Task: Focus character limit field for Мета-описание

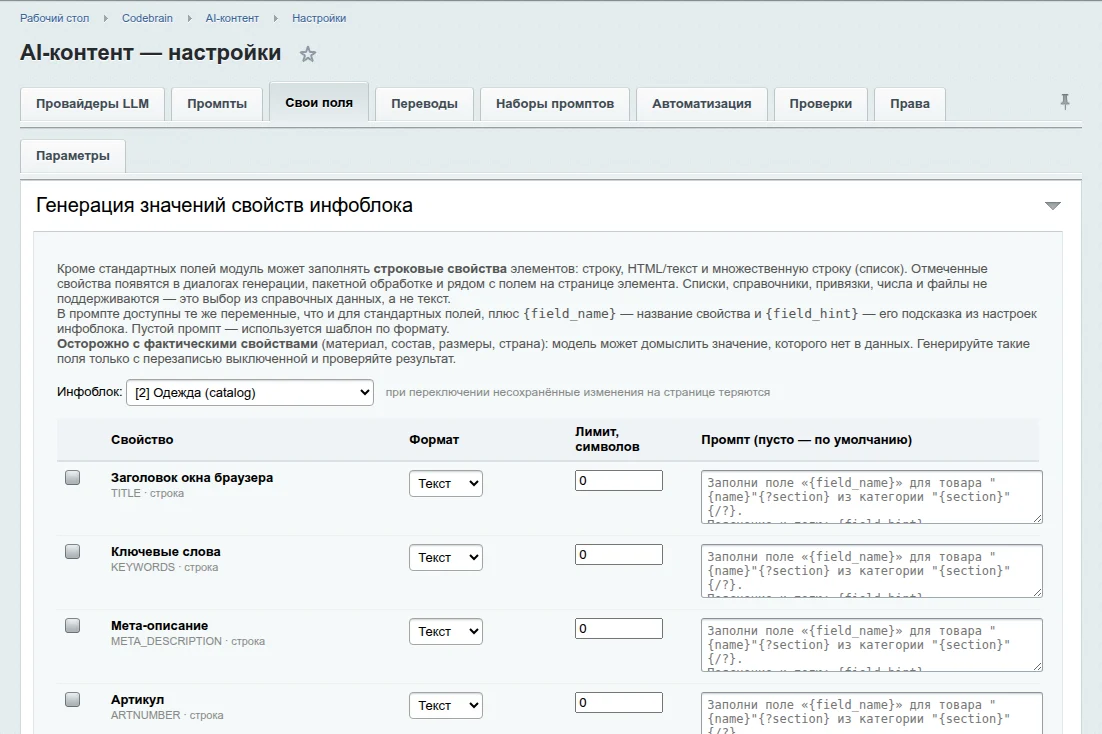Action: [618, 628]
